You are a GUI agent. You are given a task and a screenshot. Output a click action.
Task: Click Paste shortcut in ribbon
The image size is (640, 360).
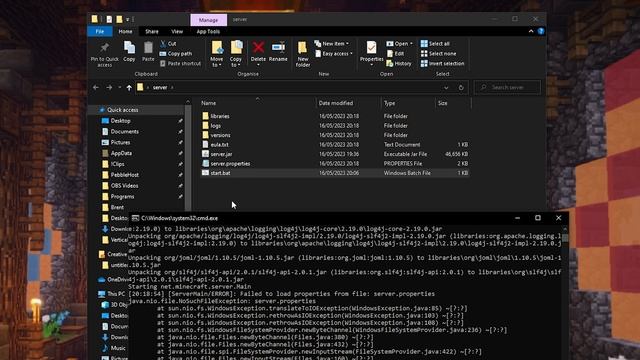click(x=180, y=63)
